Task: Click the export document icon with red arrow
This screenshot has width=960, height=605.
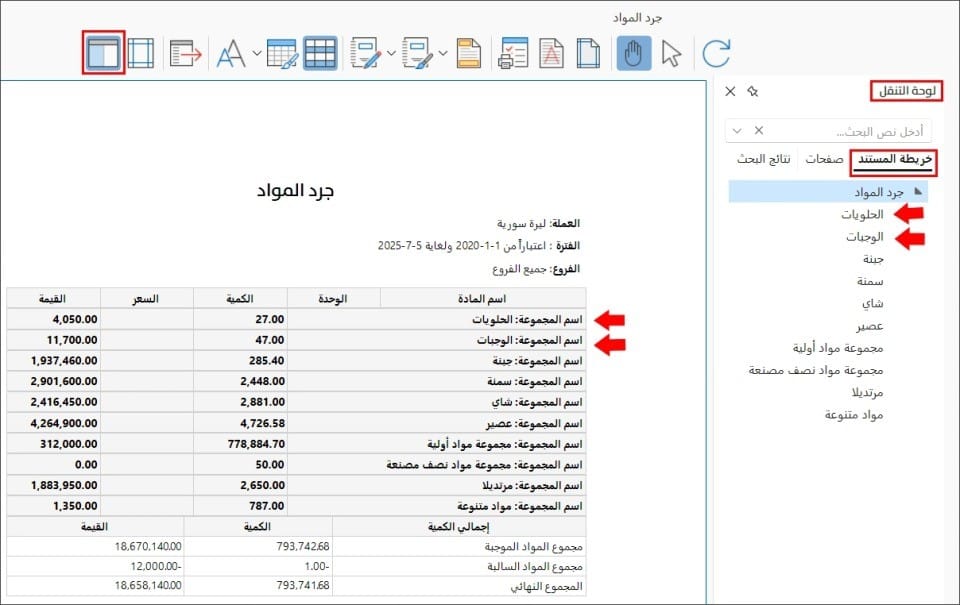Action: (186, 53)
